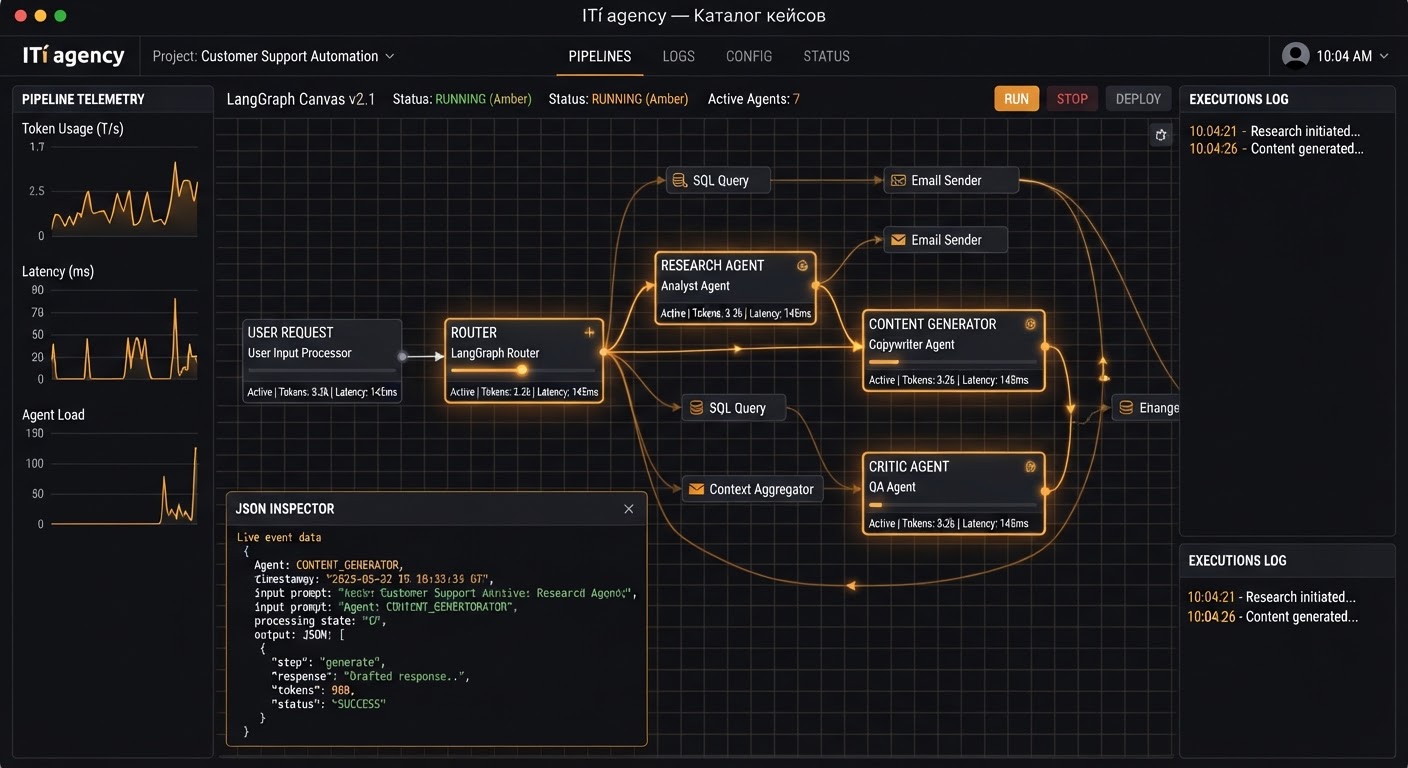Select the Agent Load chart
This screenshot has width=1408, height=768.
coord(110,478)
